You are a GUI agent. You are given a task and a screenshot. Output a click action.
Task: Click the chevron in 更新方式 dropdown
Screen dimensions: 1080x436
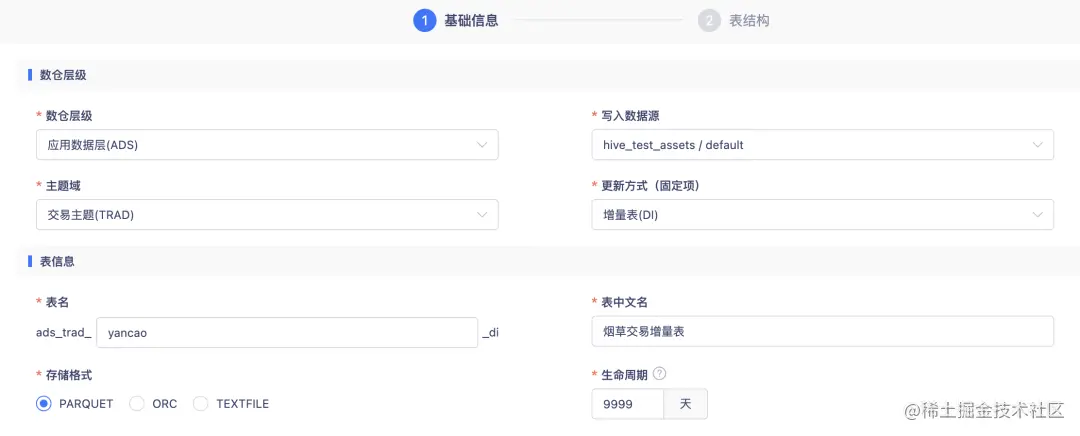(x=1037, y=215)
